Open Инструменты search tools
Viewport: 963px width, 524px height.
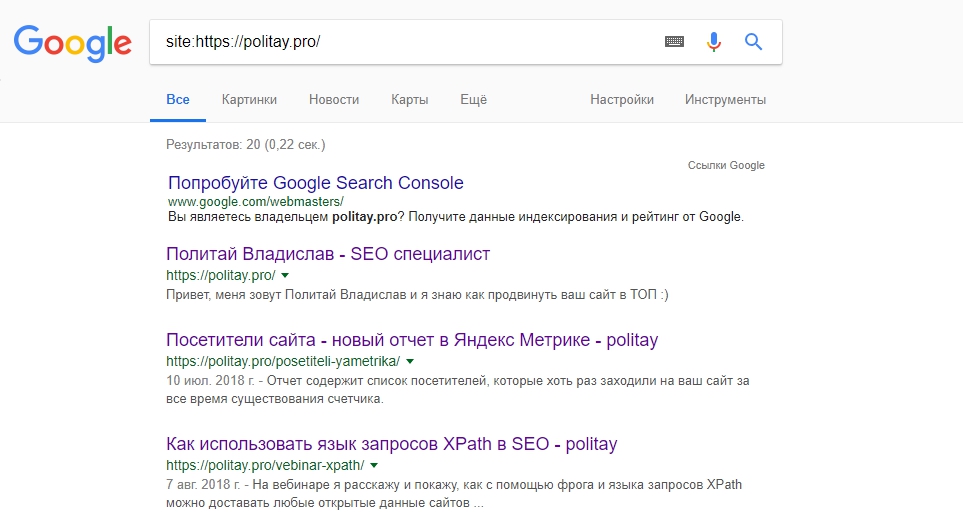tap(725, 100)
